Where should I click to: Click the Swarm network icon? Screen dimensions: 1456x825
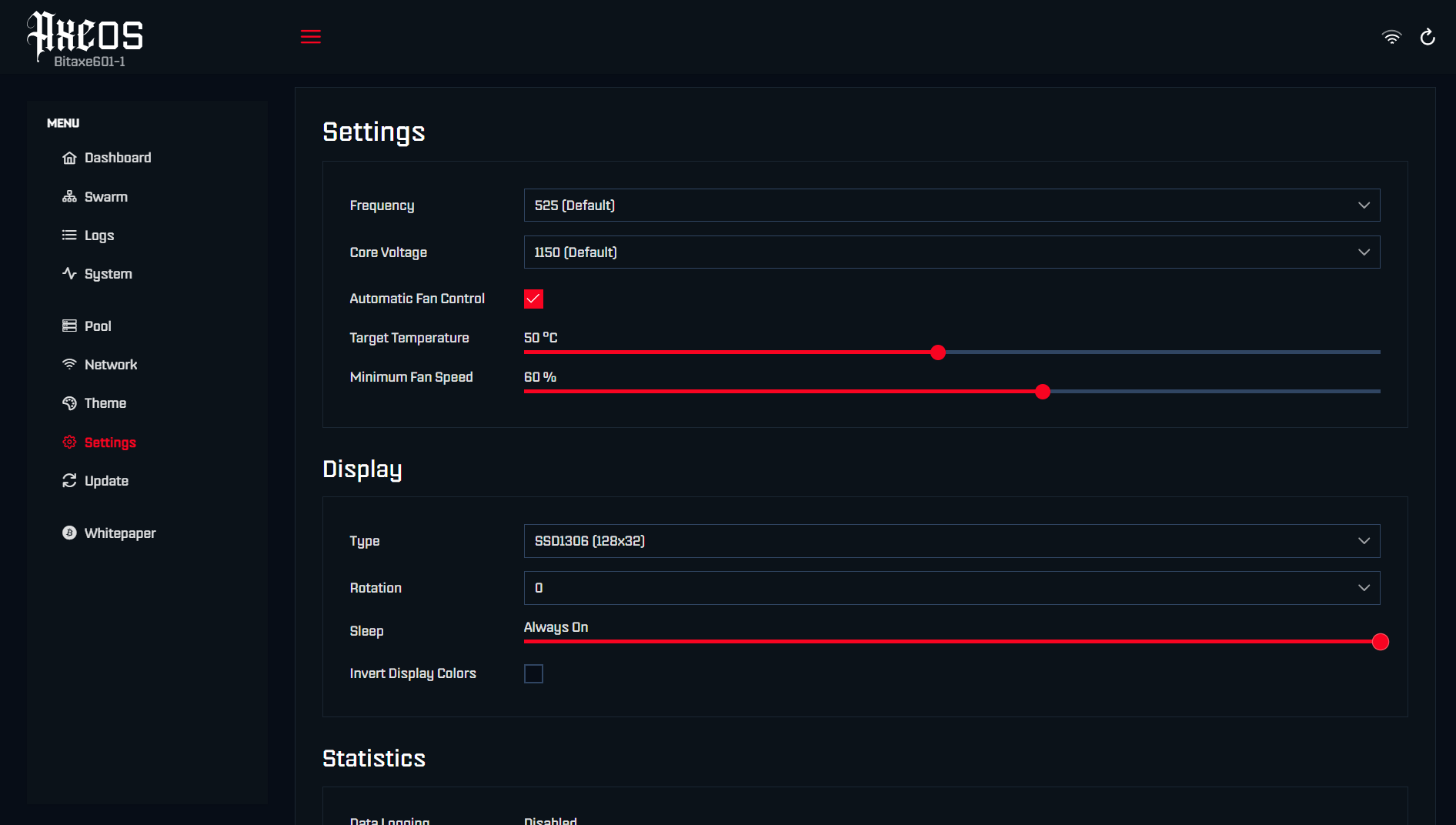(x=69, y=197)
